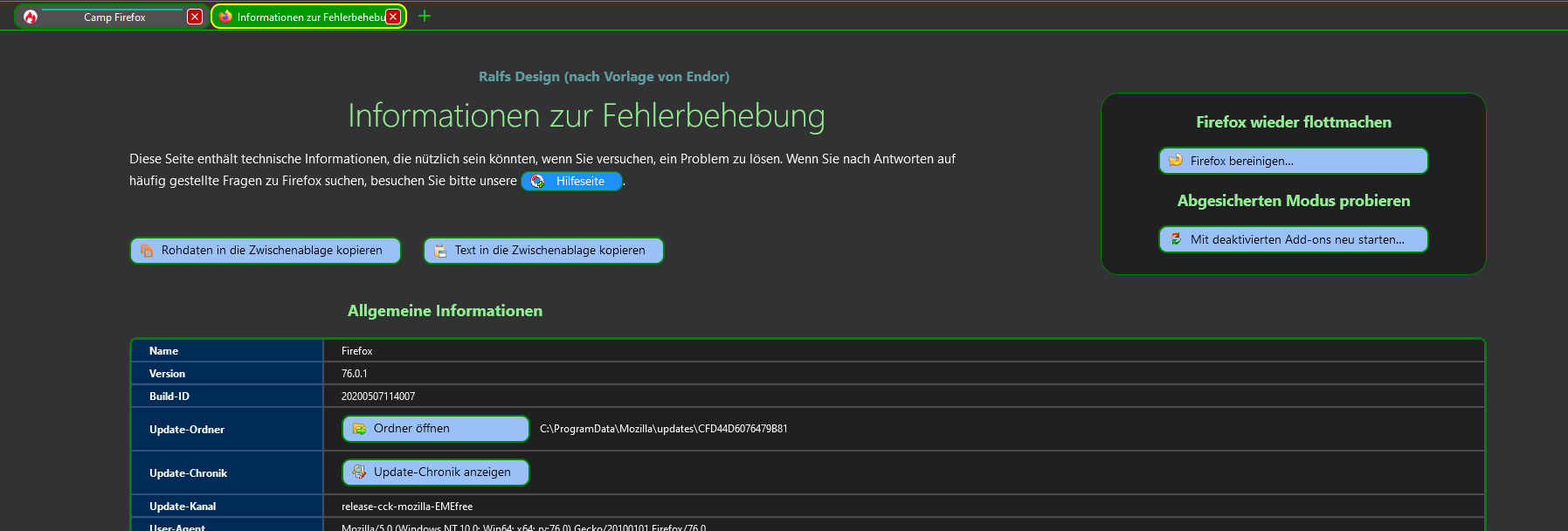Click the folder icon on Ordner öffnen
The image size is (1568, 531).
[x=359, y=429]
